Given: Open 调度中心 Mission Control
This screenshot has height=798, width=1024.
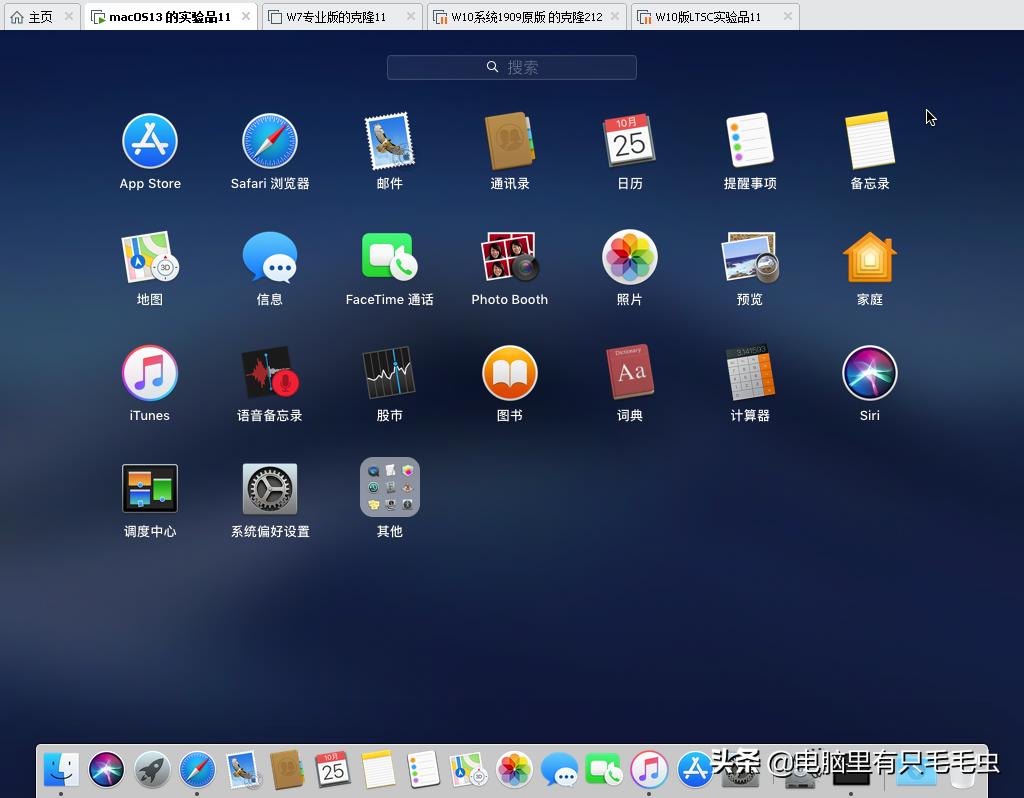Looking at the screenshot, I should click(149, 488).
